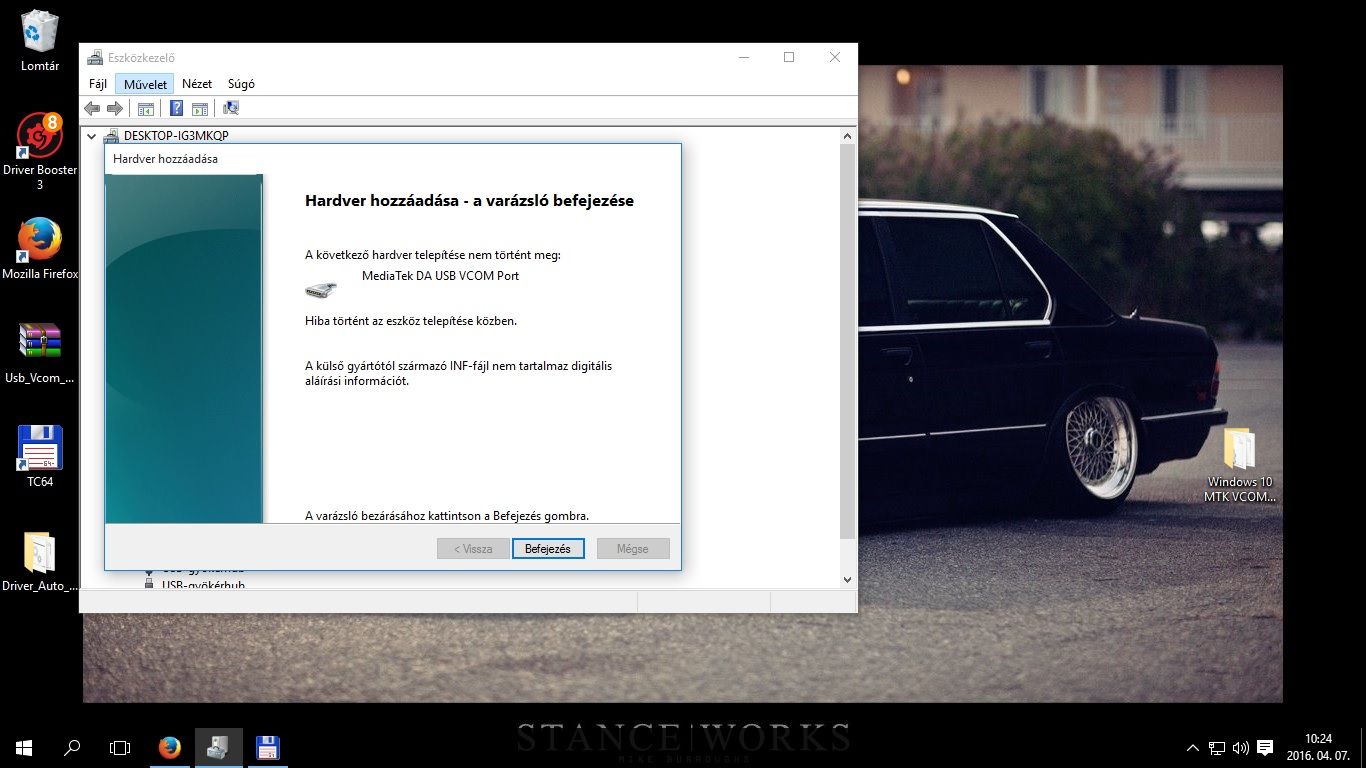Click the wizard heading about varázsló befejezése
Viewport: 1366px width, 768px height.
[x=469, y=201]
